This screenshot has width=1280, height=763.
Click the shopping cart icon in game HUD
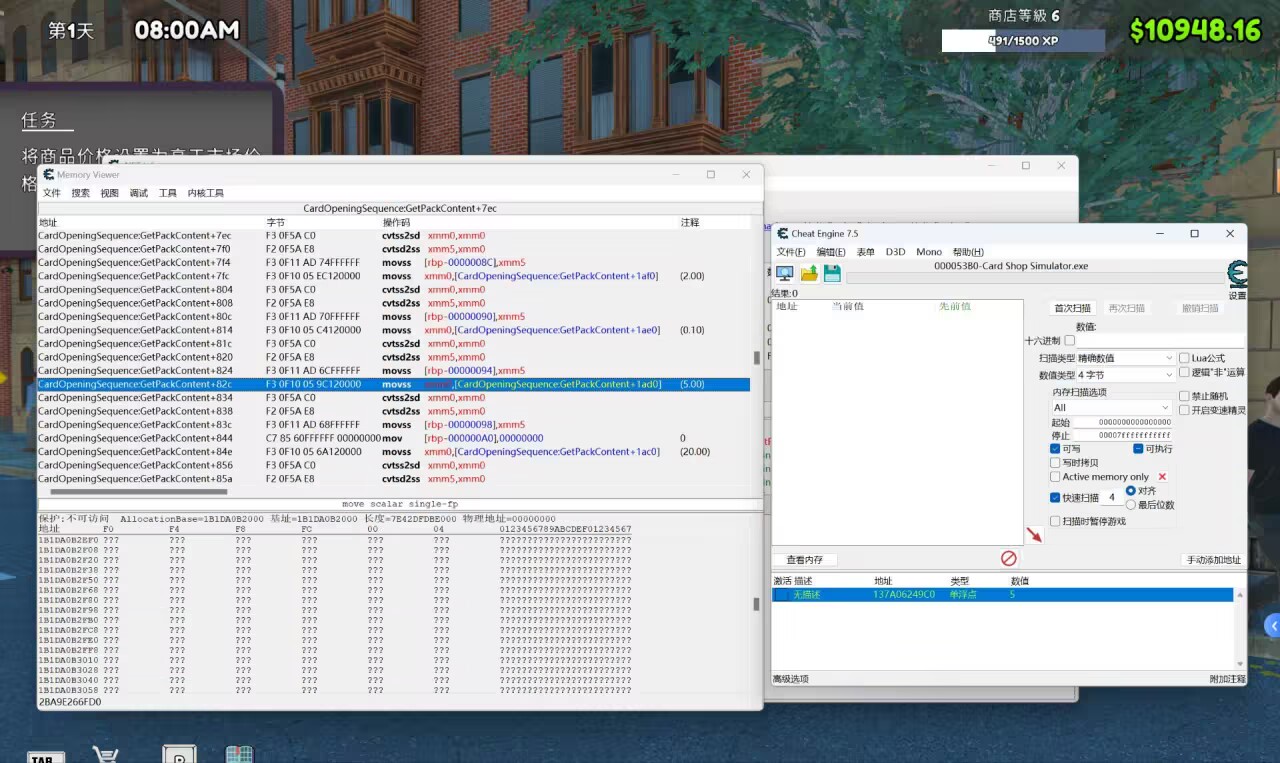(x=105, y=754)
